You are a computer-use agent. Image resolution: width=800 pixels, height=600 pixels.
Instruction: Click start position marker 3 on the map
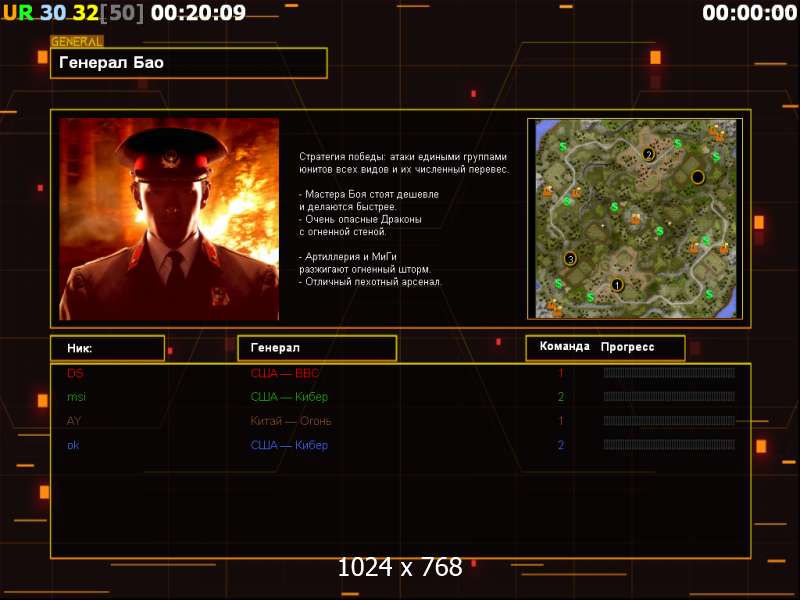570,259
